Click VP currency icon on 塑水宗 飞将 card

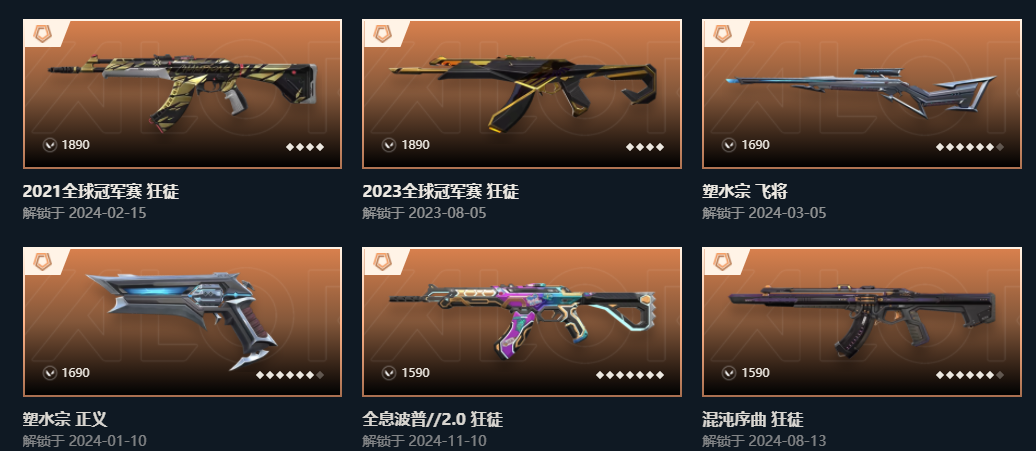pyautogui.click(x=729, y=145)
